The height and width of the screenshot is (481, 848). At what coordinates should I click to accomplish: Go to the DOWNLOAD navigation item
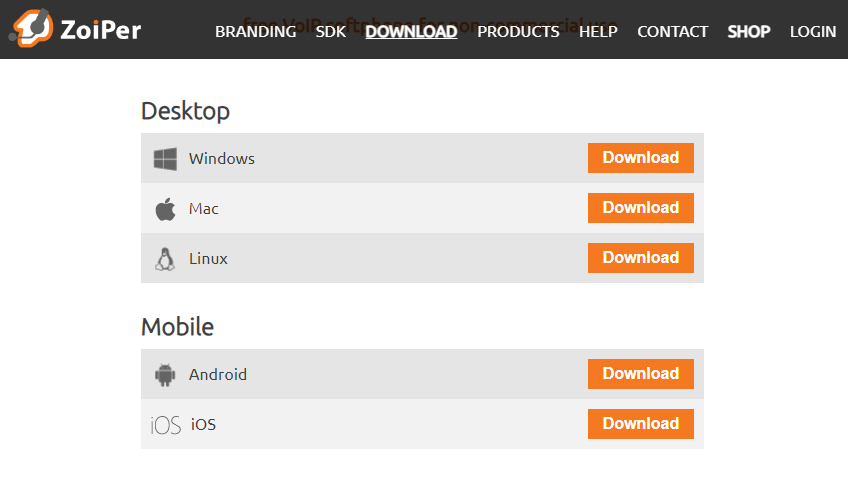[411, 31]
